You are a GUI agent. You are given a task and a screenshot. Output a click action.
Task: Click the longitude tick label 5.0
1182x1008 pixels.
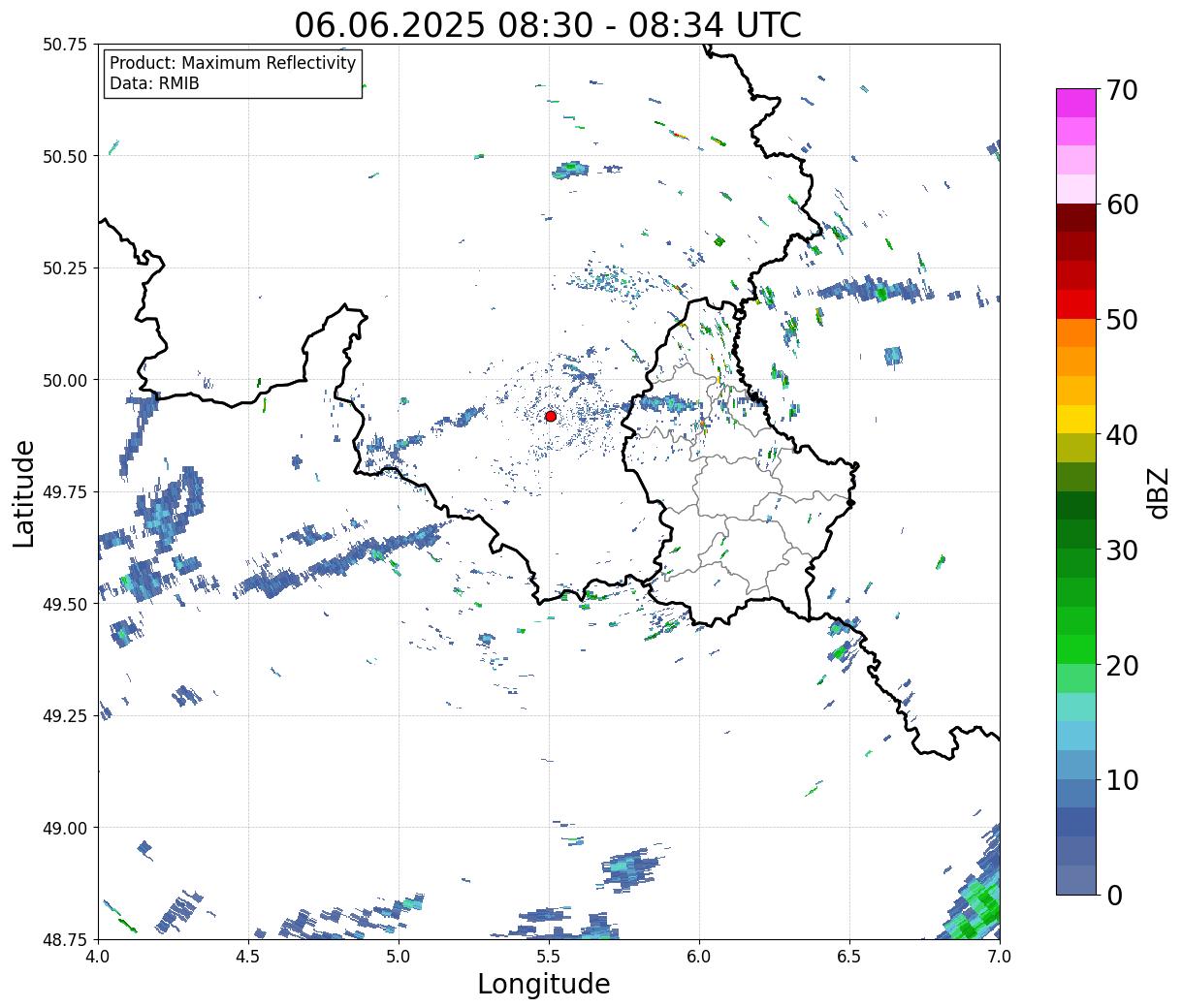click(x=399, y=957)
